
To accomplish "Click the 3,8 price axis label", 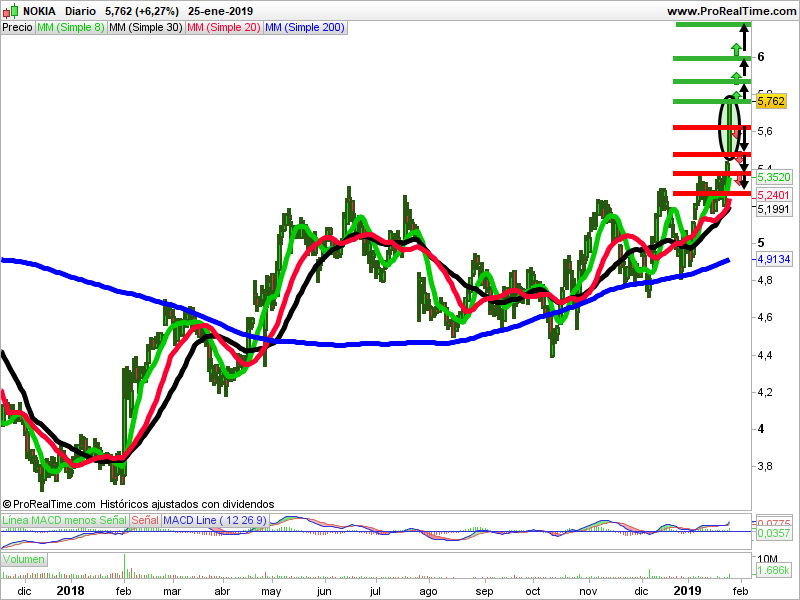I will click(x=765, y=466).
